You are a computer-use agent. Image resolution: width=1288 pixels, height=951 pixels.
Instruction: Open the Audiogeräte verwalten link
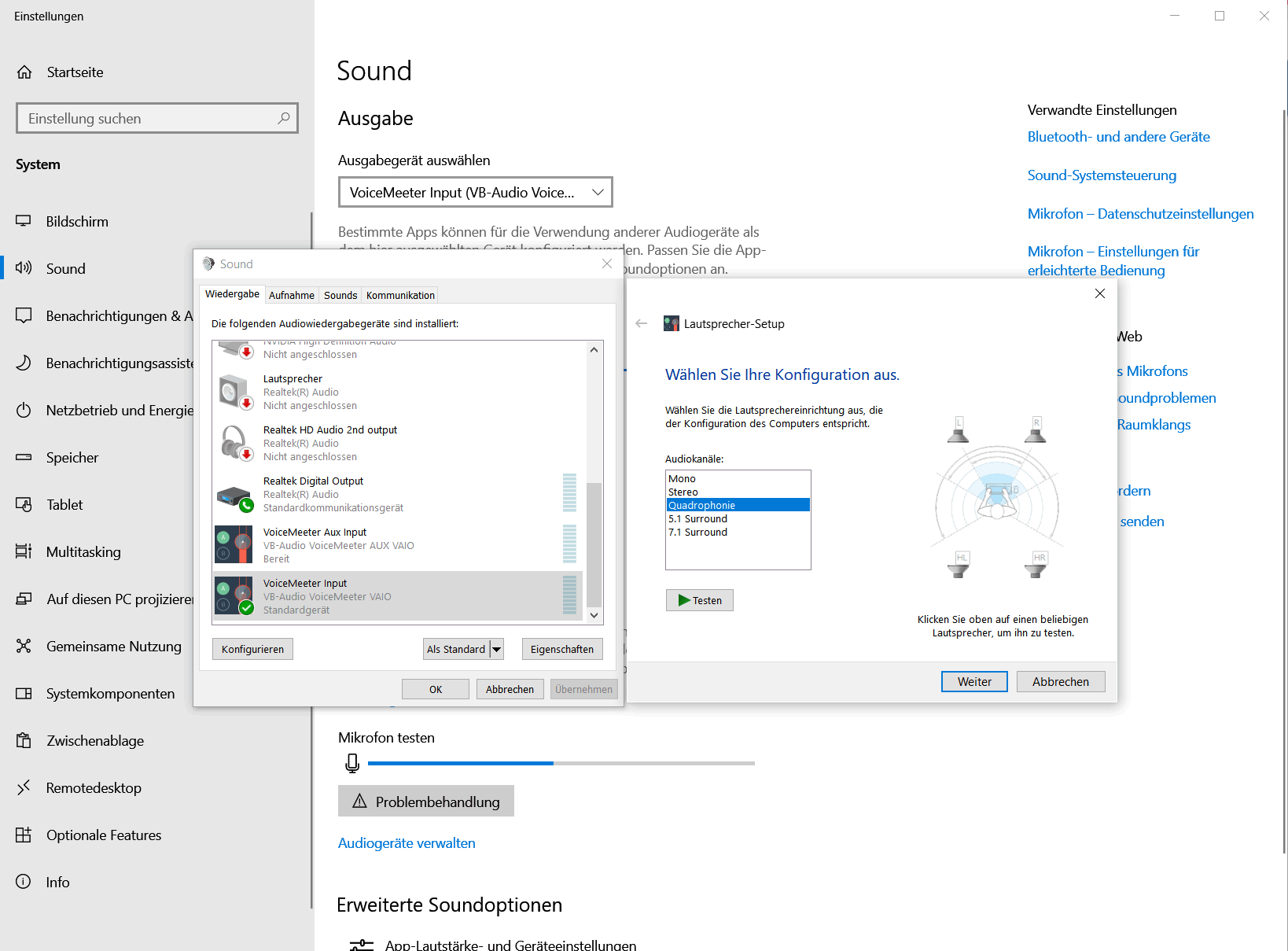pyautogui.click(x=407, y=843)
